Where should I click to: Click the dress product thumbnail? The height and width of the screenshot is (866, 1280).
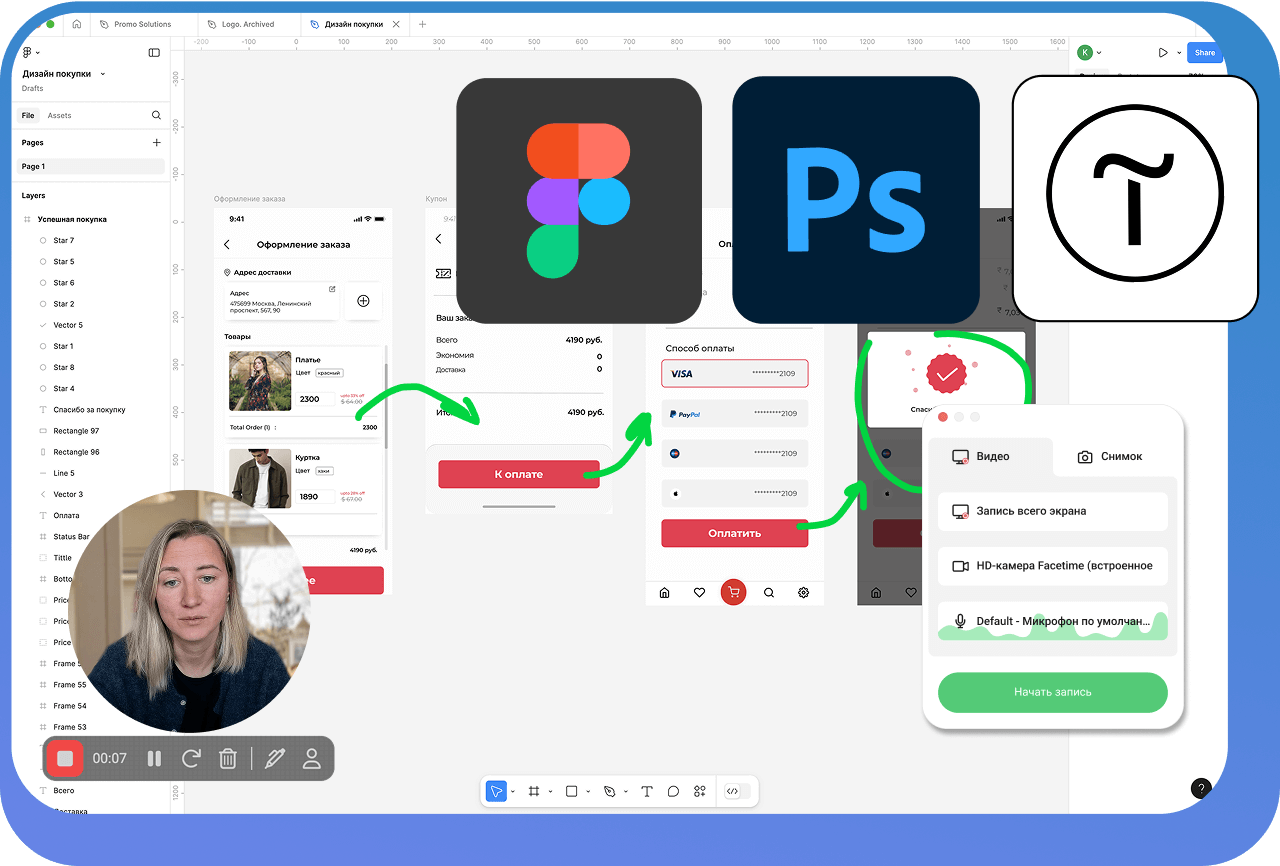tap(260, 381)
